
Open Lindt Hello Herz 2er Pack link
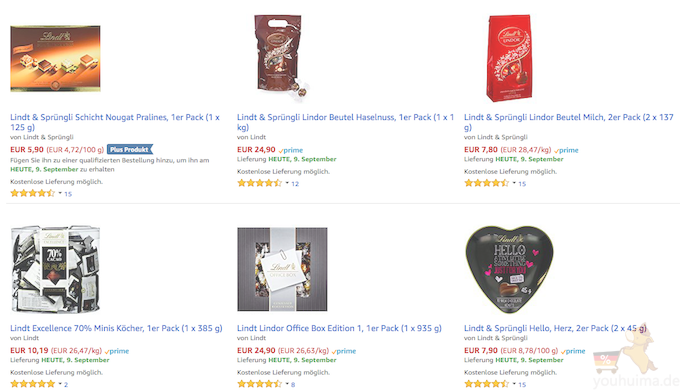555,328
